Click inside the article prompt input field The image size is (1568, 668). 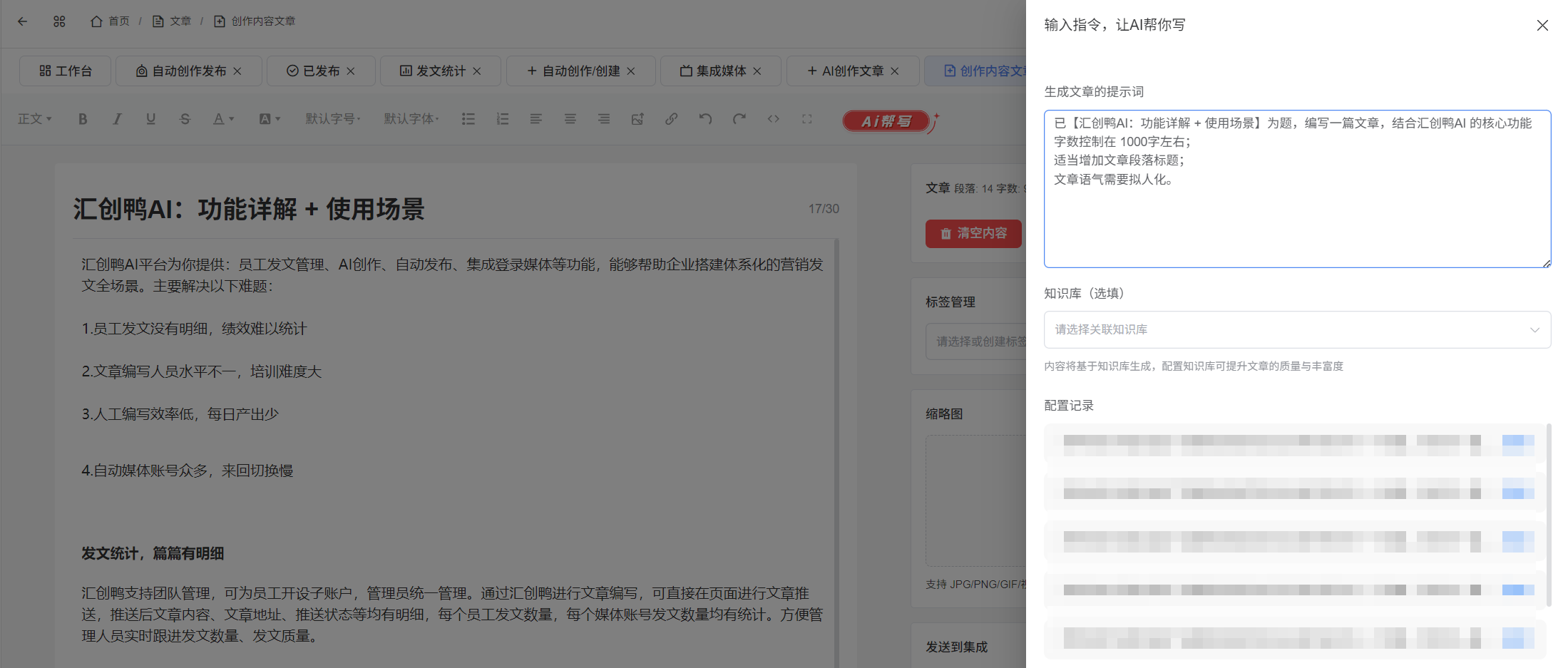[x=1296, y=189]
